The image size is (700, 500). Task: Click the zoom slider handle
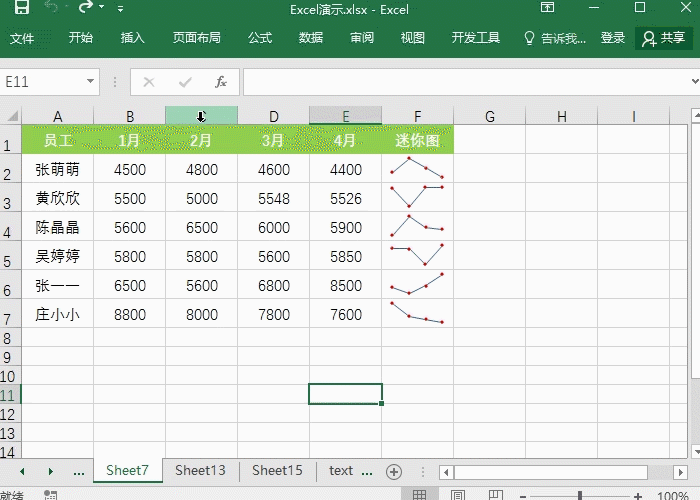(x=579, y=495)
